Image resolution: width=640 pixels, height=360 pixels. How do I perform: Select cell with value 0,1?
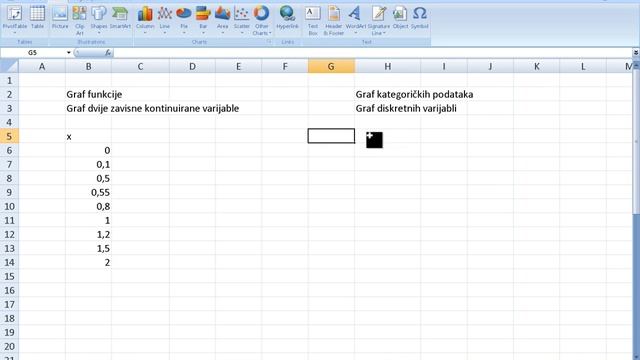pos(88,164)
